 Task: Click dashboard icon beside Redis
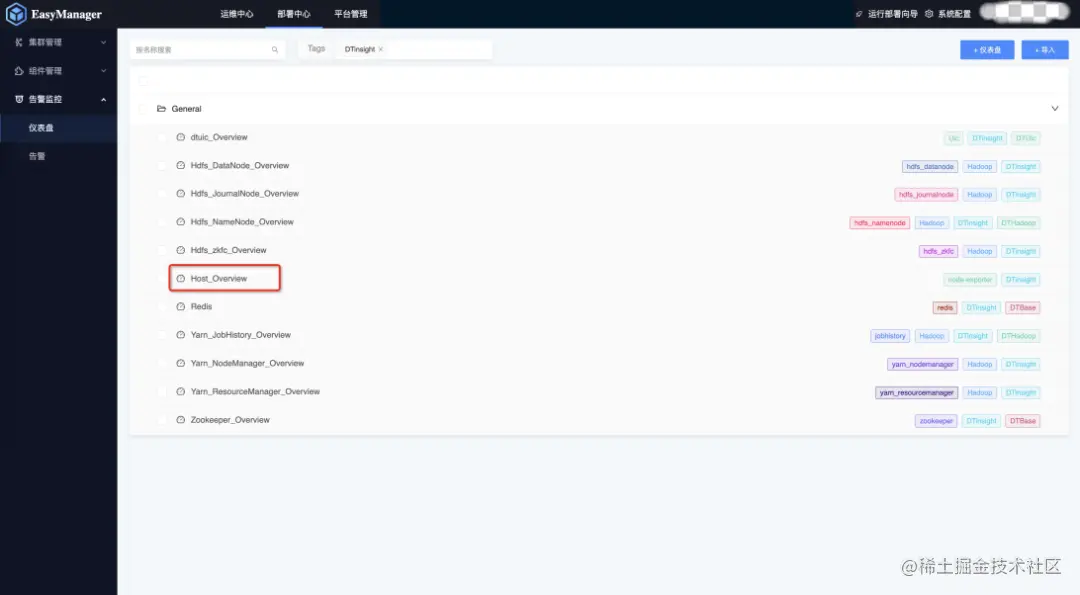click(x=180, y=306)
